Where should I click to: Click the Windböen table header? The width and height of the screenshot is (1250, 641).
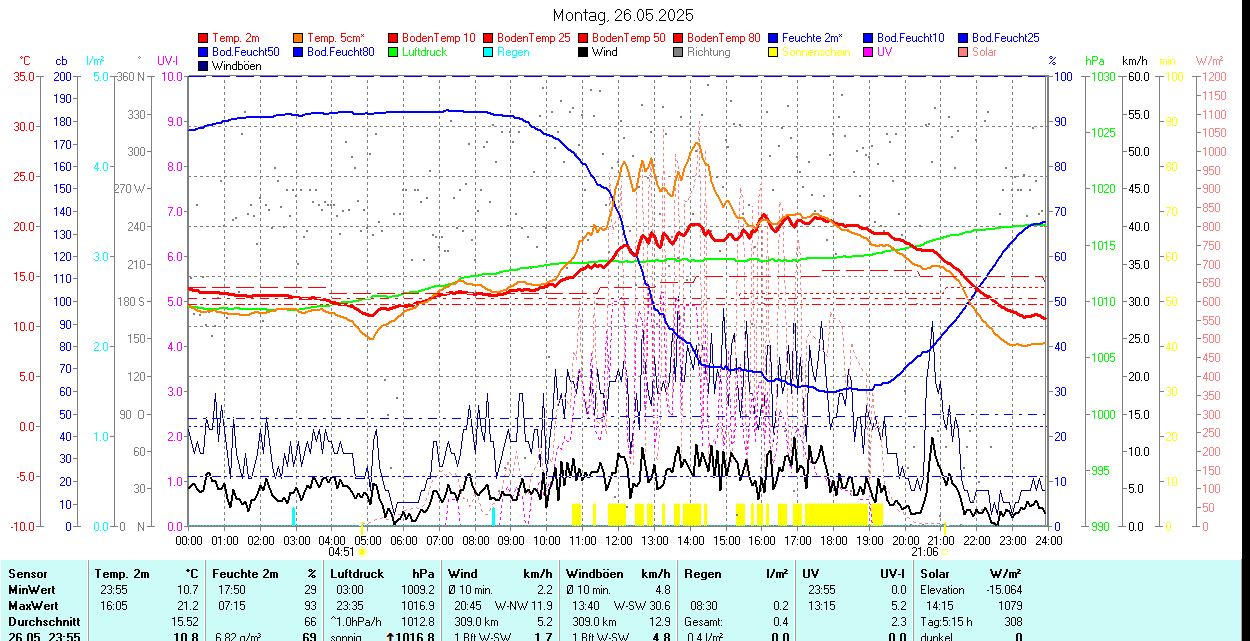point(594,574)
